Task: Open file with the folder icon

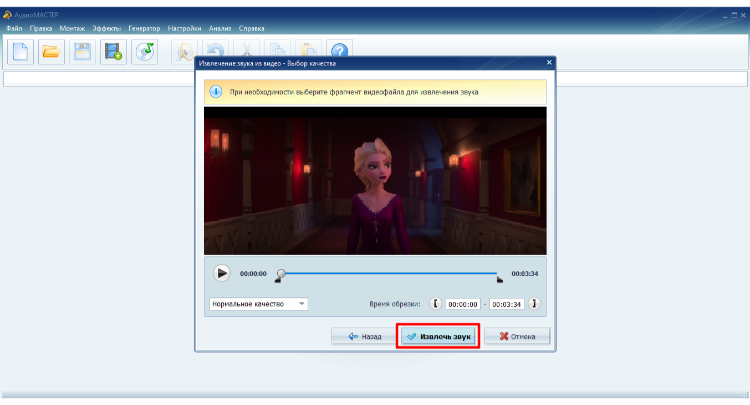Action: tap(51, 52)
